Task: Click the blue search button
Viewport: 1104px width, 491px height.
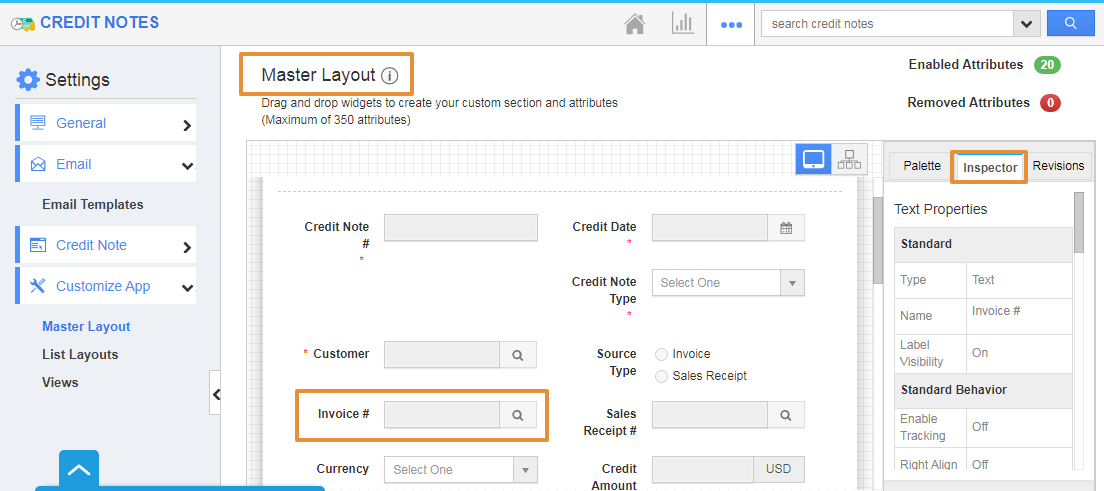Action: 1070,23
